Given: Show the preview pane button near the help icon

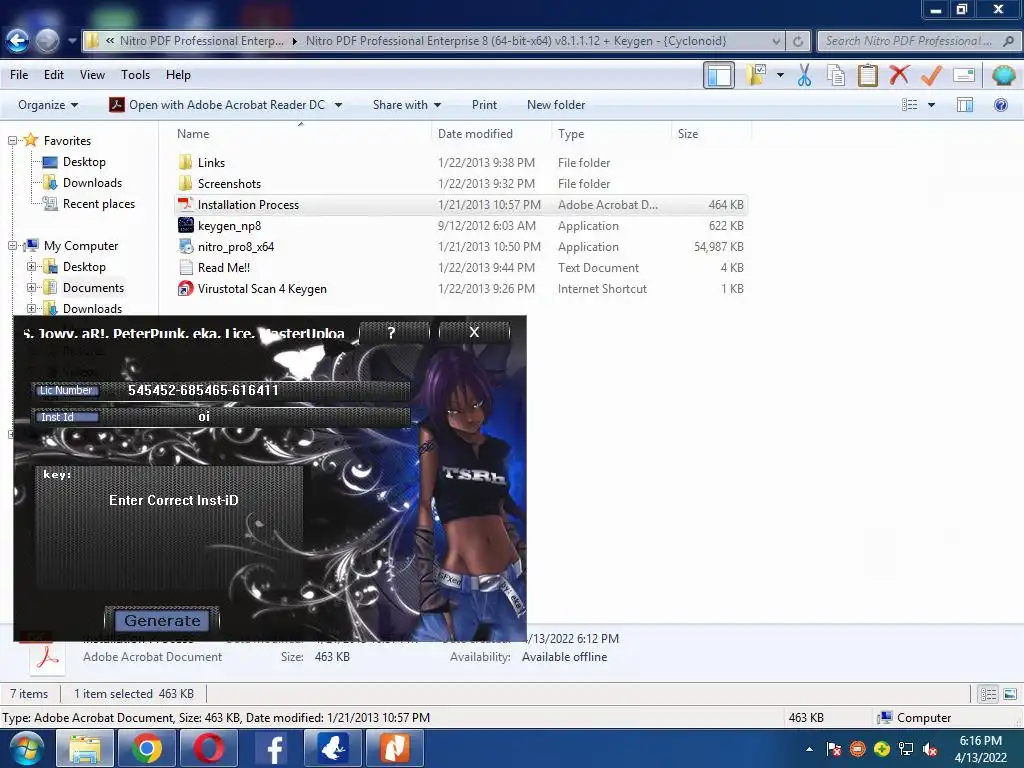Looking at the screenshot, I should coord(965,105).
